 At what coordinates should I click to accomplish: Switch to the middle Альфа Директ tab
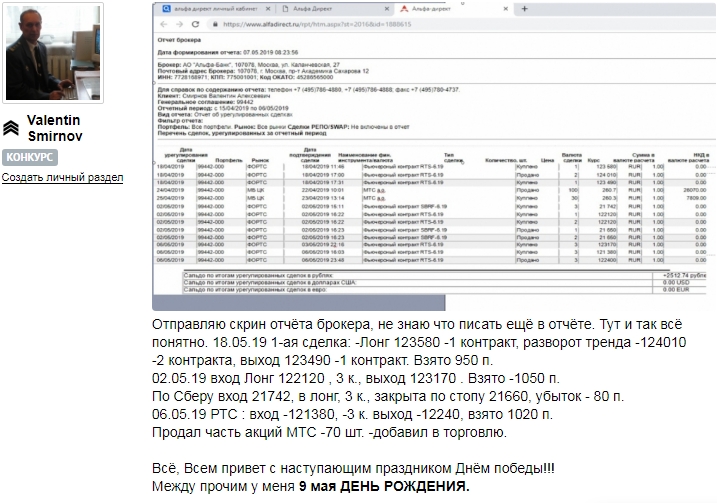(312, 9)
